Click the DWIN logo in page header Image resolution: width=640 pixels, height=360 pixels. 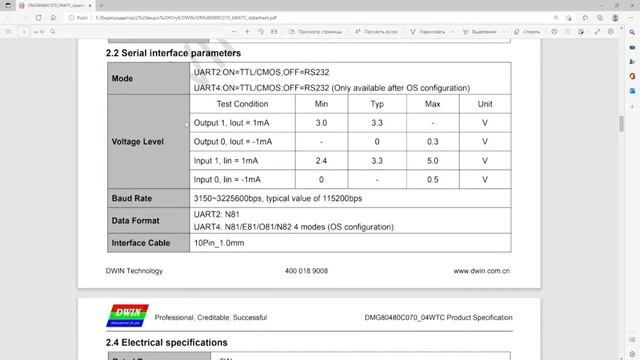[x=127, y=316]
